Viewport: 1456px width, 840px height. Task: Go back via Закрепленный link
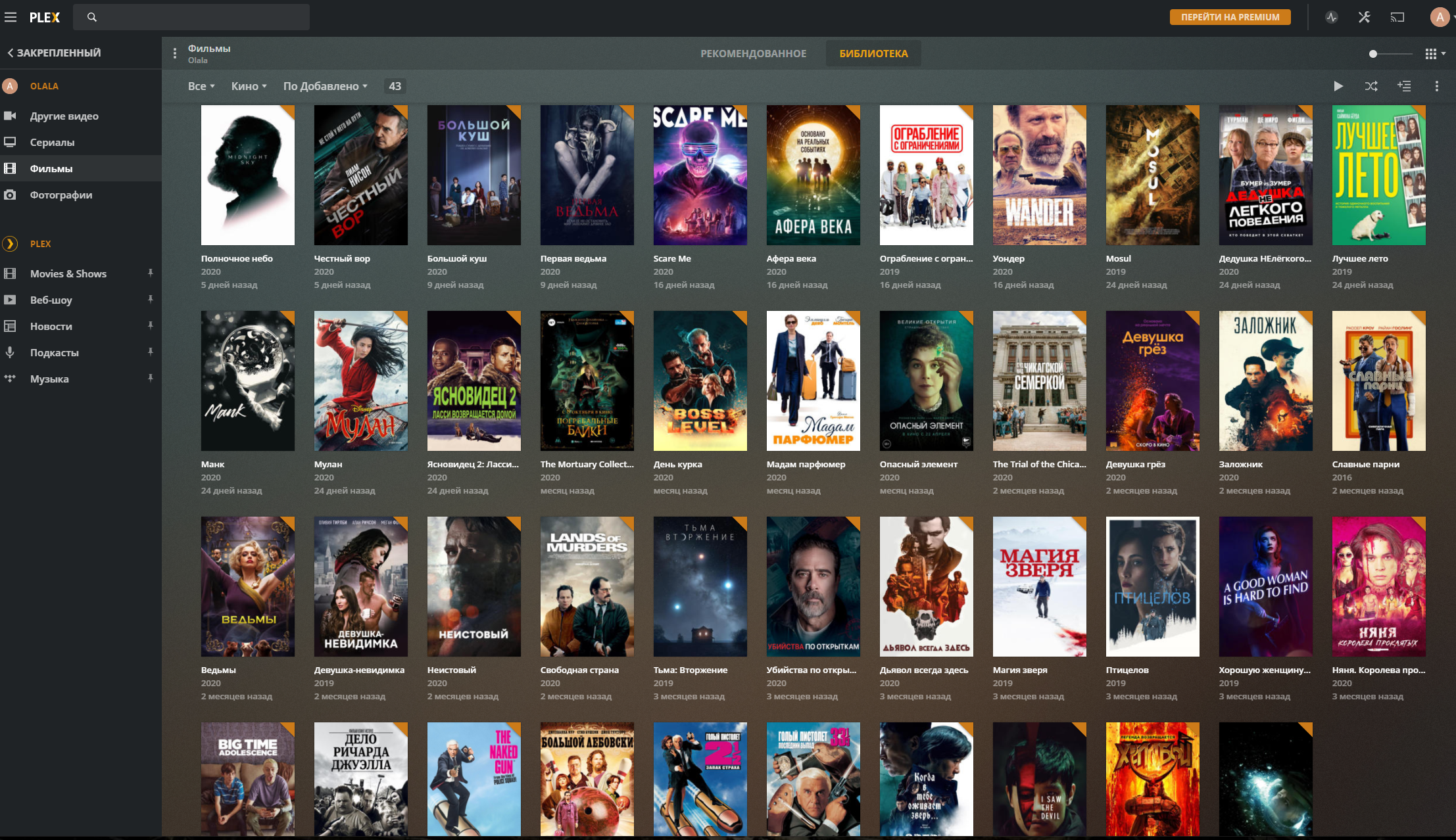point(54,53)
